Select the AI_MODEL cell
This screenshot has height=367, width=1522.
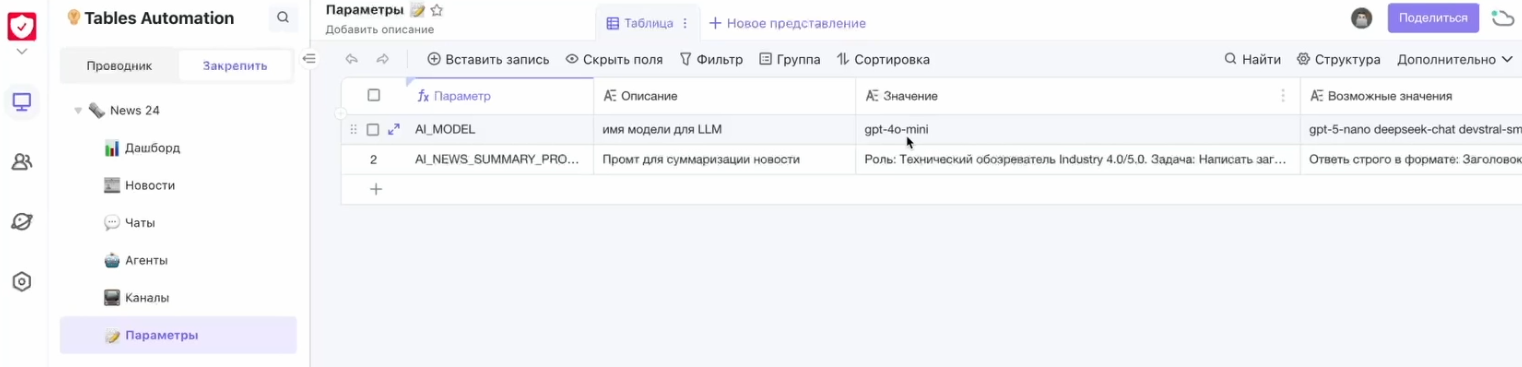point(499,130)
